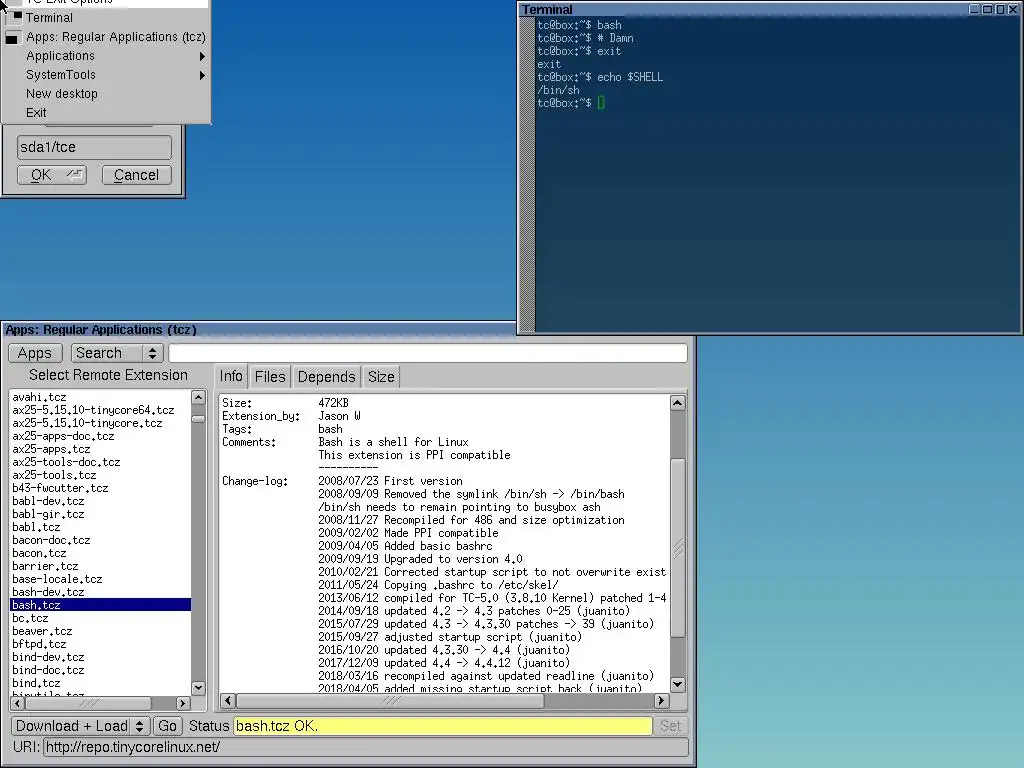This screenshot has height=768, width=1024.
Task: Choose Exit in desktop menu
Action: pyautogui.click(x=105, y=112)
